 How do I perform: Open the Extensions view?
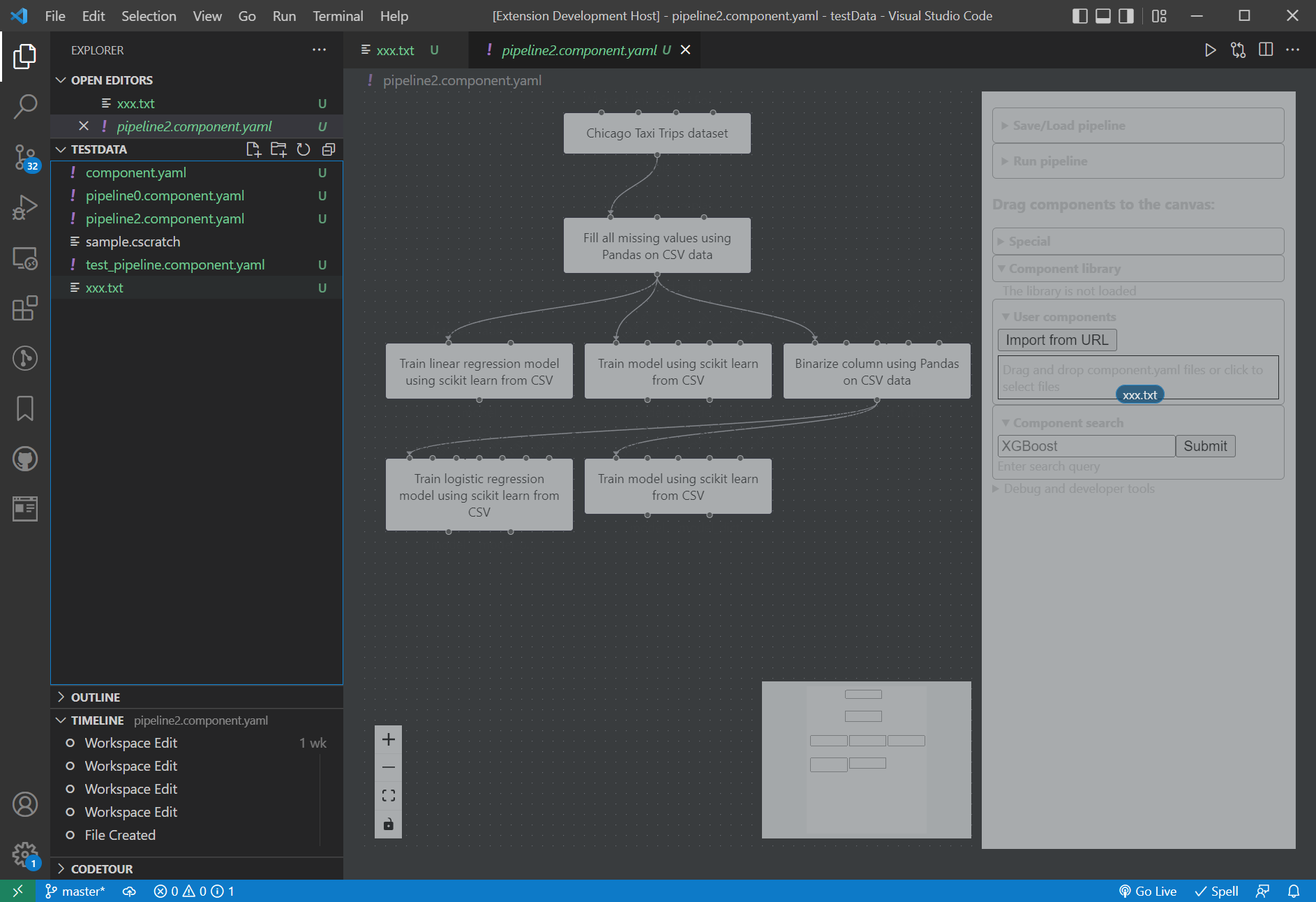25,309
